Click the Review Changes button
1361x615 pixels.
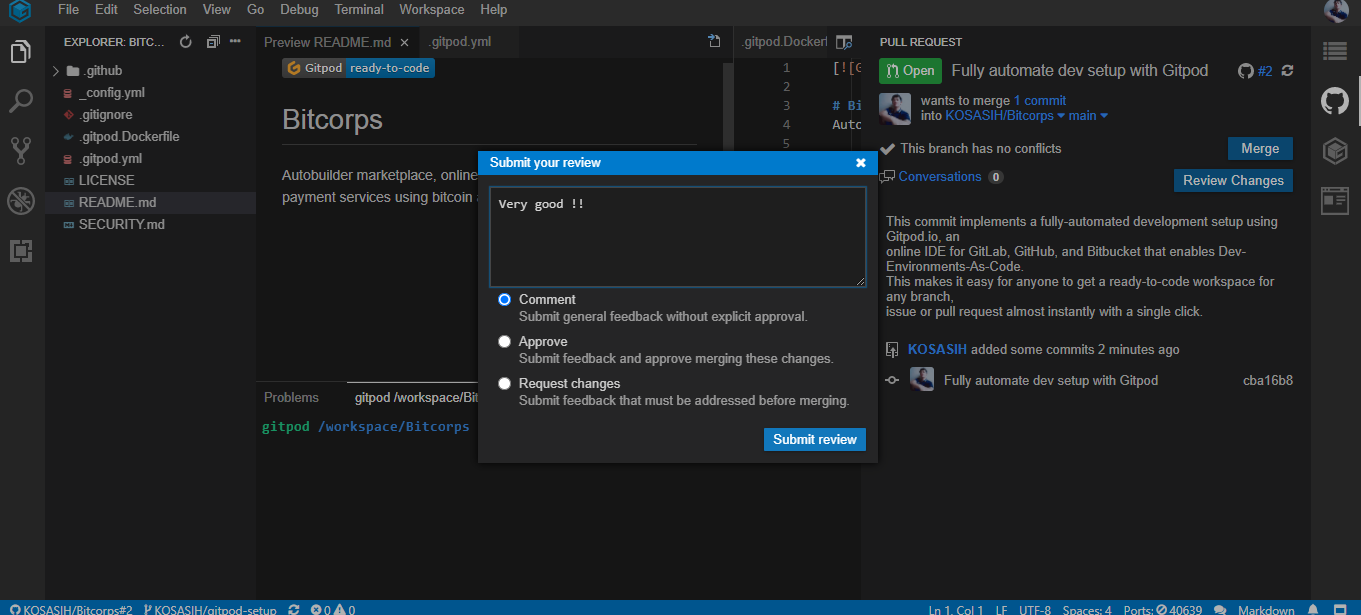pos(1233,180)
